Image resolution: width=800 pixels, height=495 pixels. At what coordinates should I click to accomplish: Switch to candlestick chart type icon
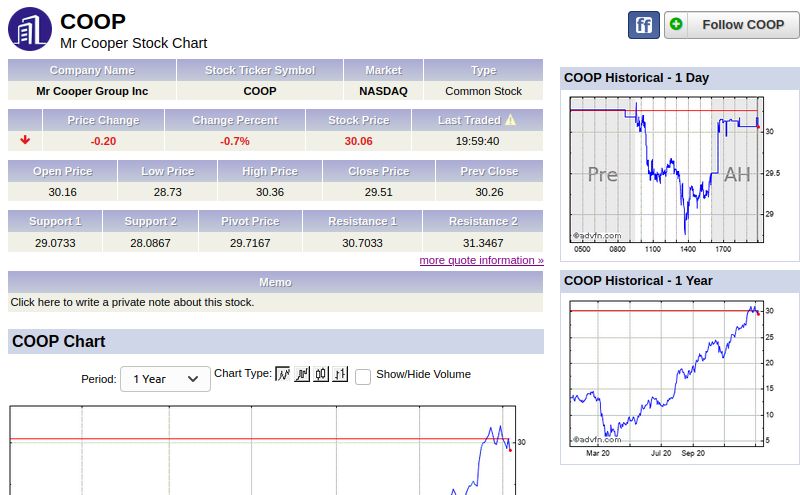tap(321, 374)
